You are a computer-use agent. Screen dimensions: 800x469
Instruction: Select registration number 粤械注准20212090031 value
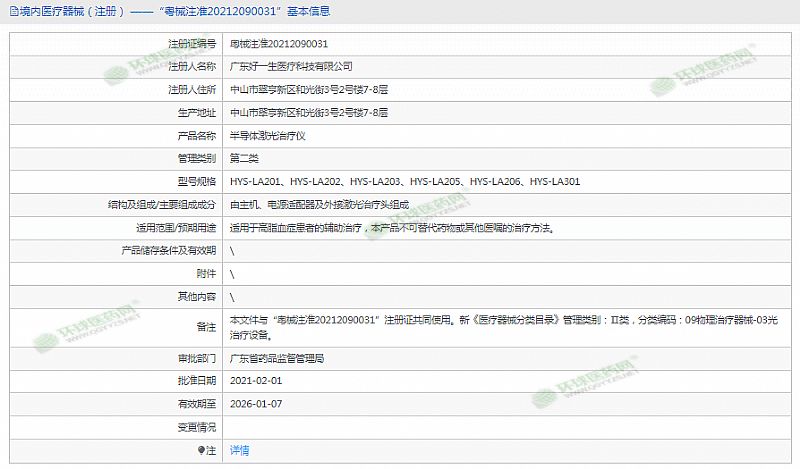click(279, 44)
